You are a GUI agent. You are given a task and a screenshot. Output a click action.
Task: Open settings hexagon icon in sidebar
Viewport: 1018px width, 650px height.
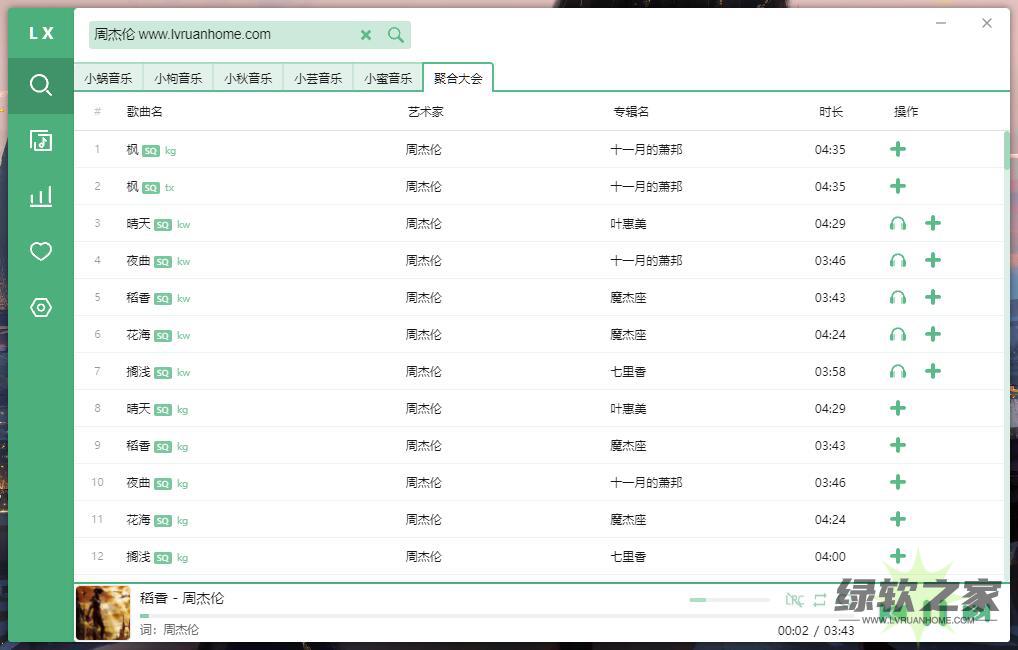pyautogui.click(x=40, y=307)
